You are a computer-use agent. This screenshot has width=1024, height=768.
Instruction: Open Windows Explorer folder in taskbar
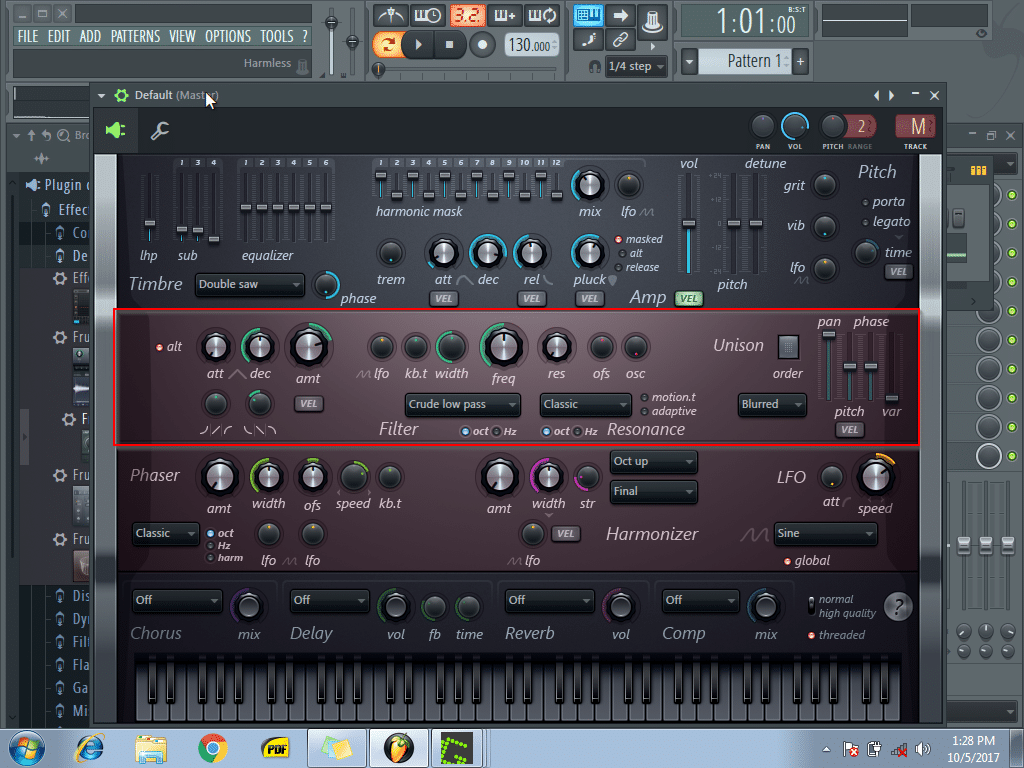click(x=151, y=748)
